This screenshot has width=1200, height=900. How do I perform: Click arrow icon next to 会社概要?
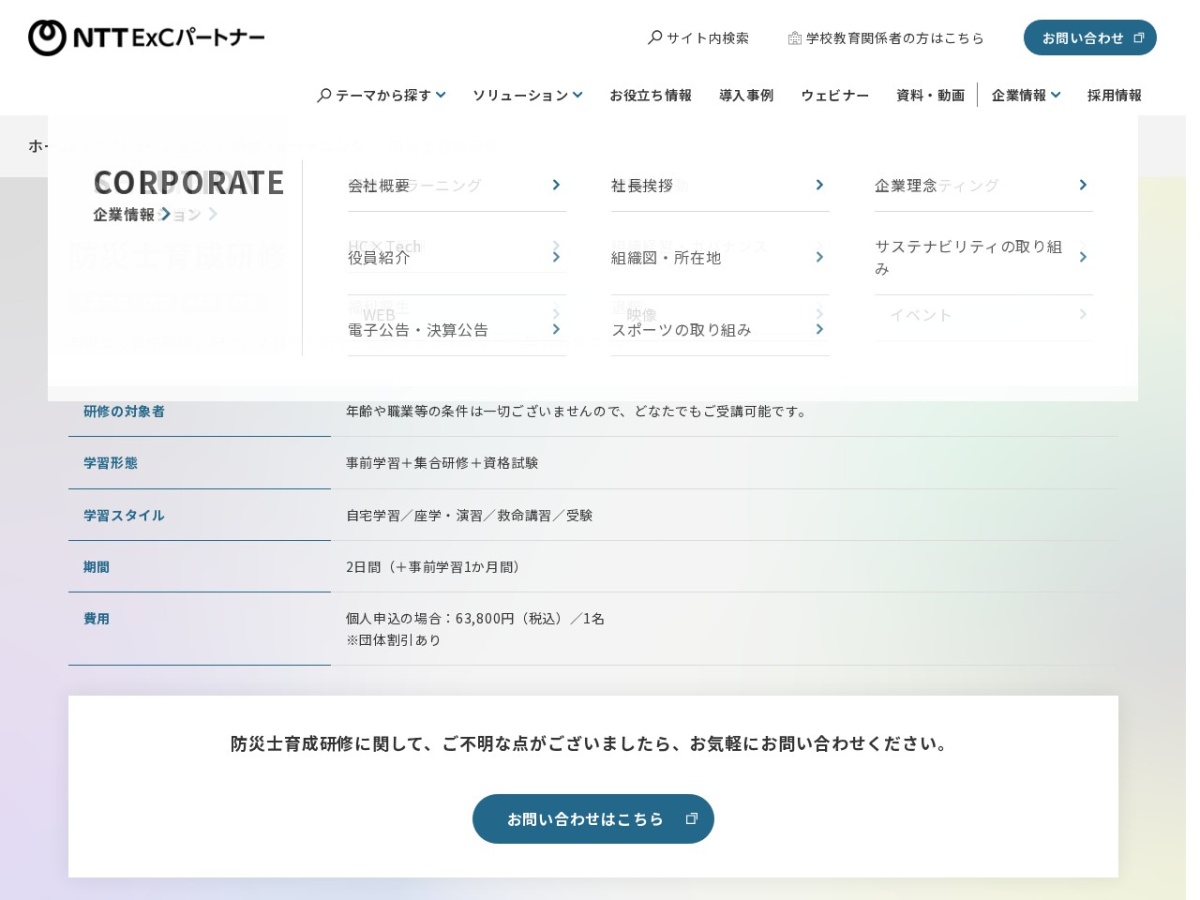(x=556, y=185)
